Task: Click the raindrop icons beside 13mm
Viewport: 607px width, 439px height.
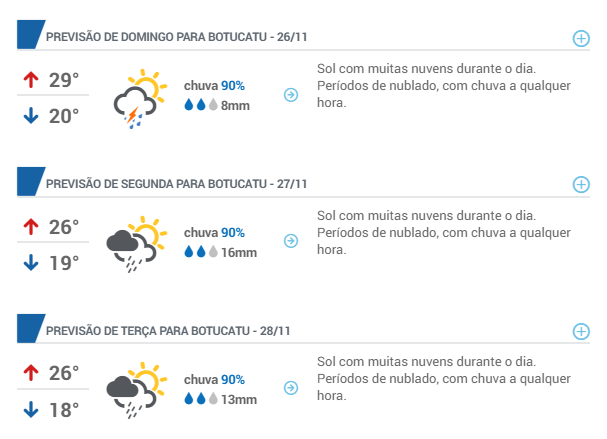Action: (201, 399)
